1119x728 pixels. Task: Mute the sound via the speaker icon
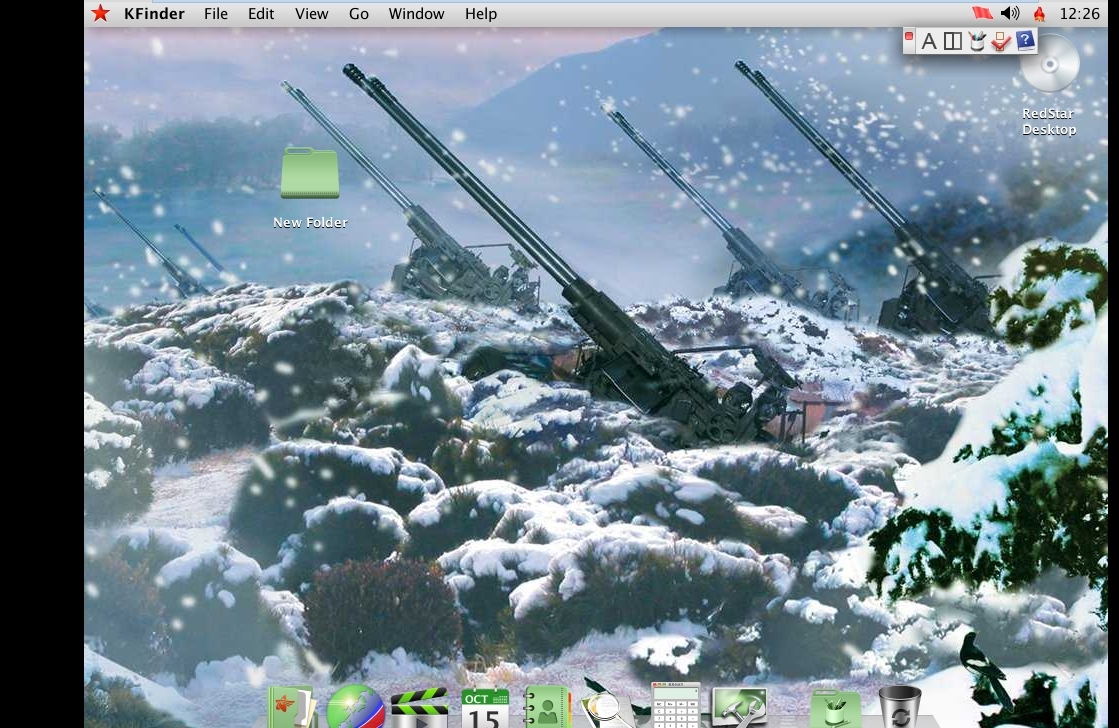click(1010, 13)
